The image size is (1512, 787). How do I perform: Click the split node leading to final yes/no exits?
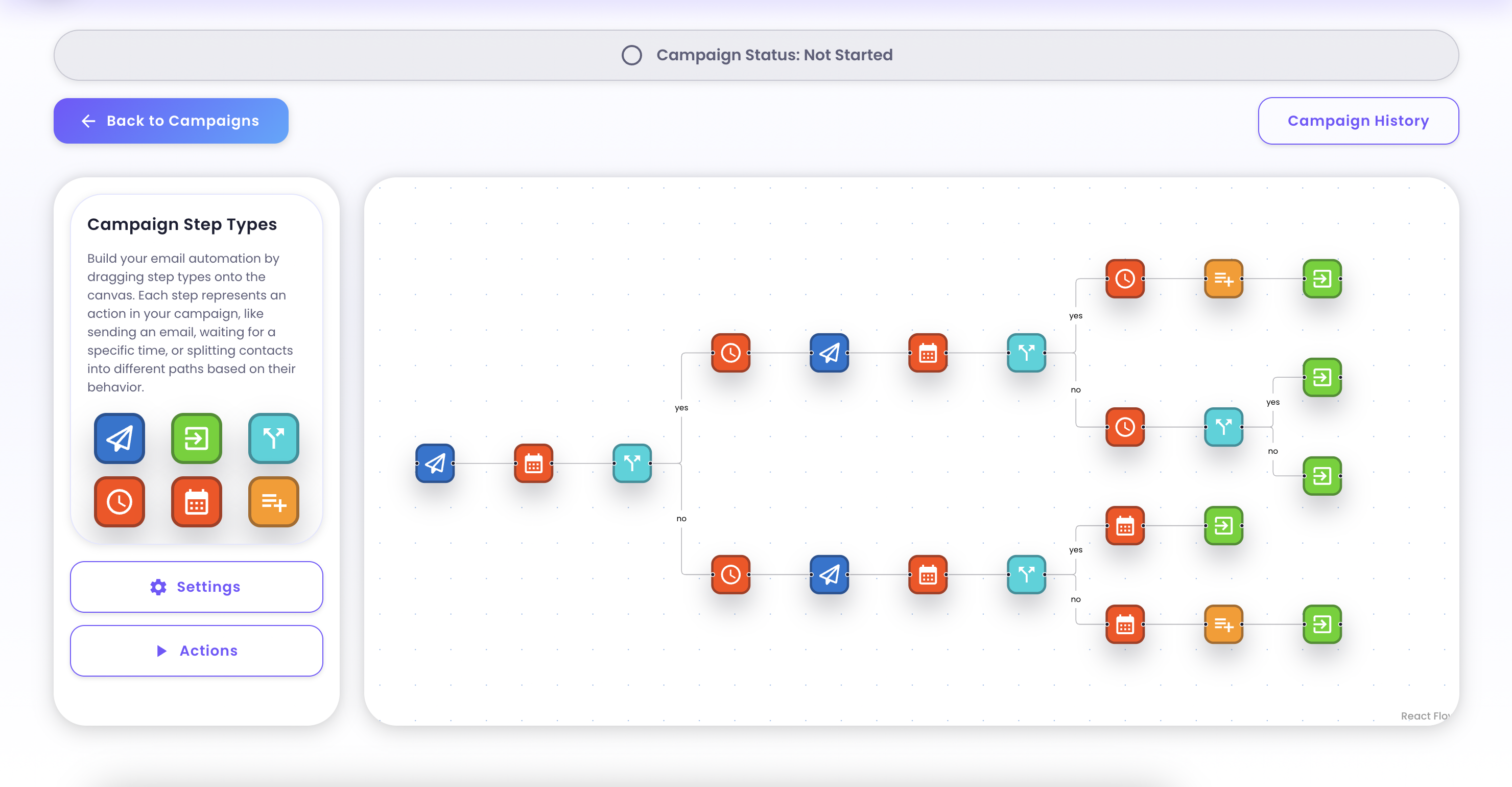1223,427
